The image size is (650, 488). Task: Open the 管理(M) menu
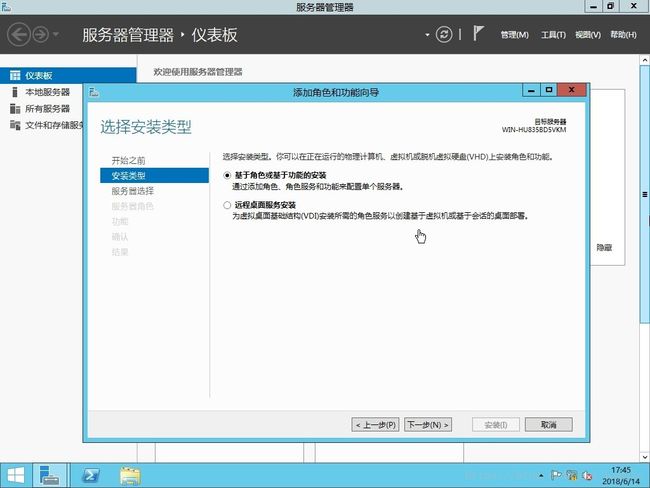pyautogui.click(x=514, y=35)
